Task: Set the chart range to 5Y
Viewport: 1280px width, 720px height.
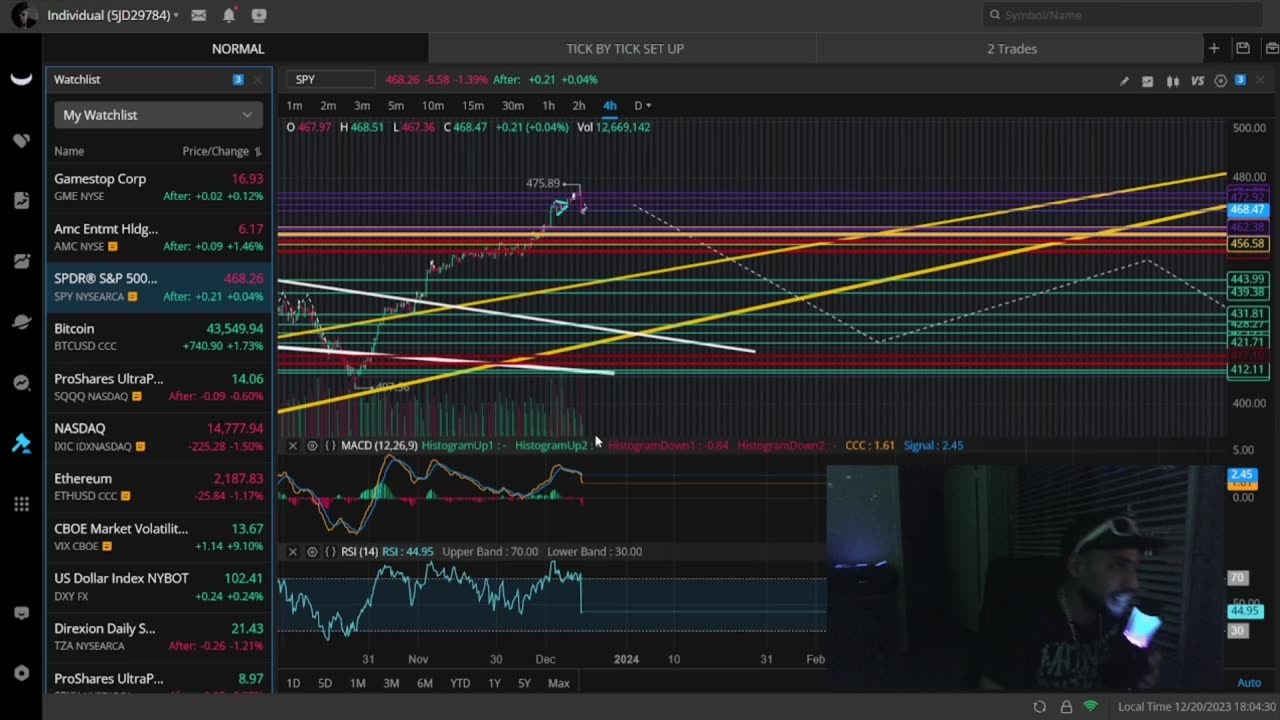Action: pyautogui.click(x=524, y=684)
